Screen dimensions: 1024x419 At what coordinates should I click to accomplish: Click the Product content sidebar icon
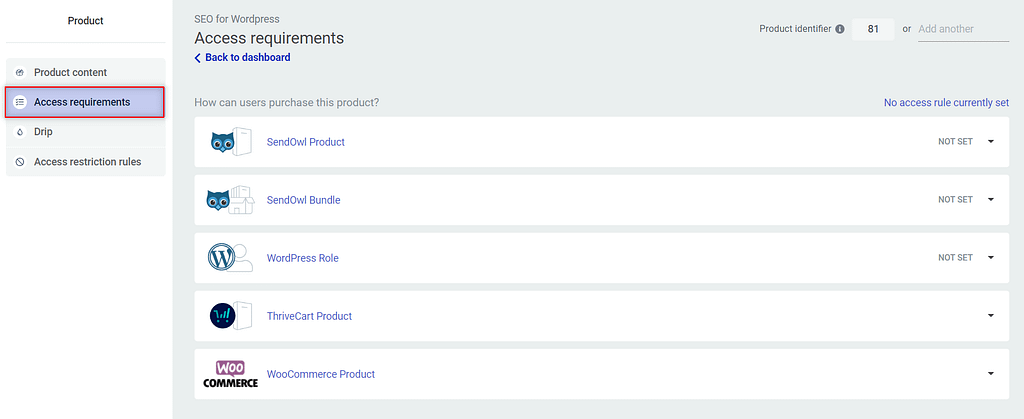click(20, 72)
